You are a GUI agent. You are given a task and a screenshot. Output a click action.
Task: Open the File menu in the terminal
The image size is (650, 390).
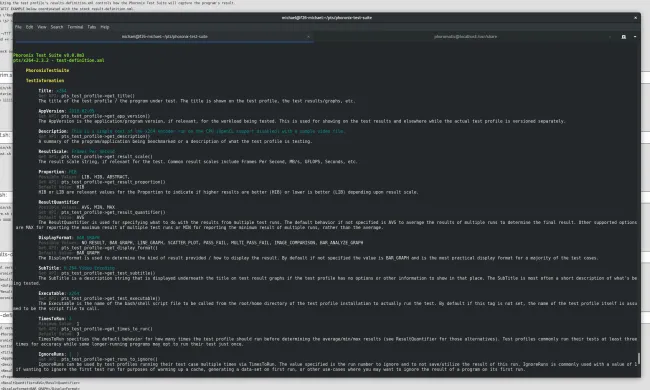pos(18,27)
